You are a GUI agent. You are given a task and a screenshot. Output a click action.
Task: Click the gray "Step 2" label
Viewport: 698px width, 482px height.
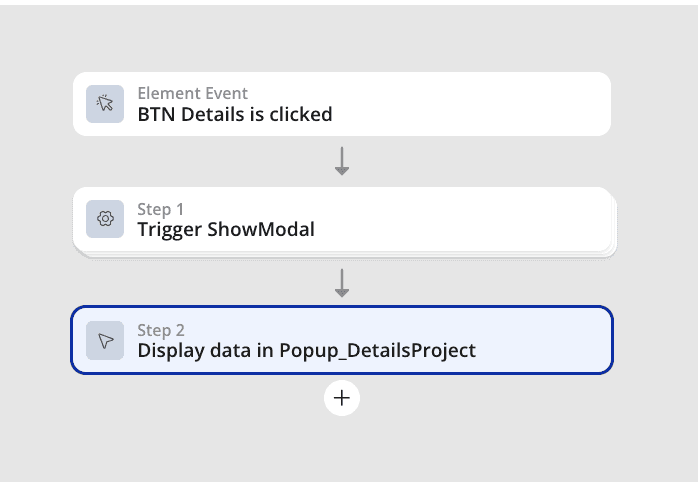click(x=161, y=330)
